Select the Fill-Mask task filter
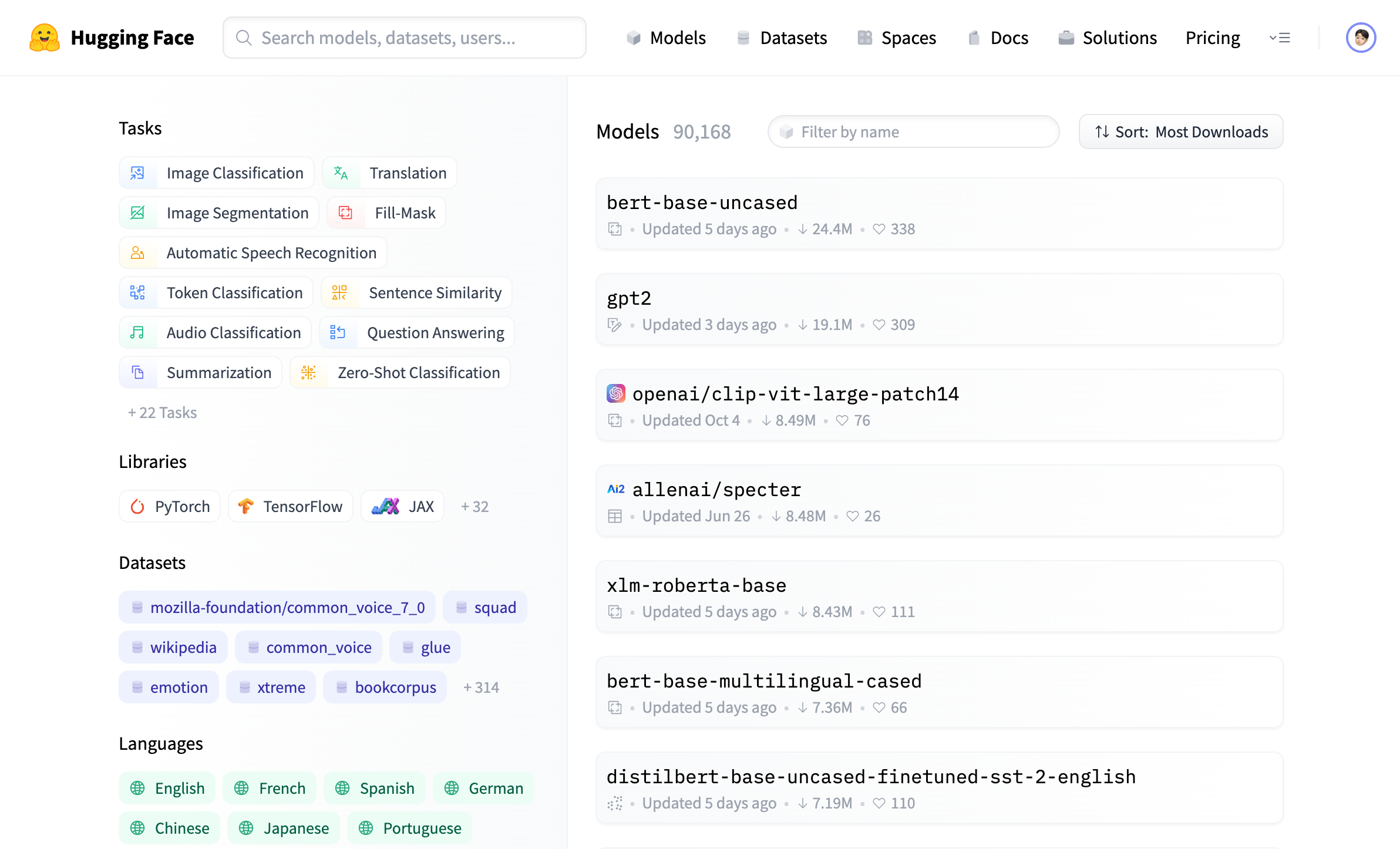1400x849 pixels. [386, 213]
